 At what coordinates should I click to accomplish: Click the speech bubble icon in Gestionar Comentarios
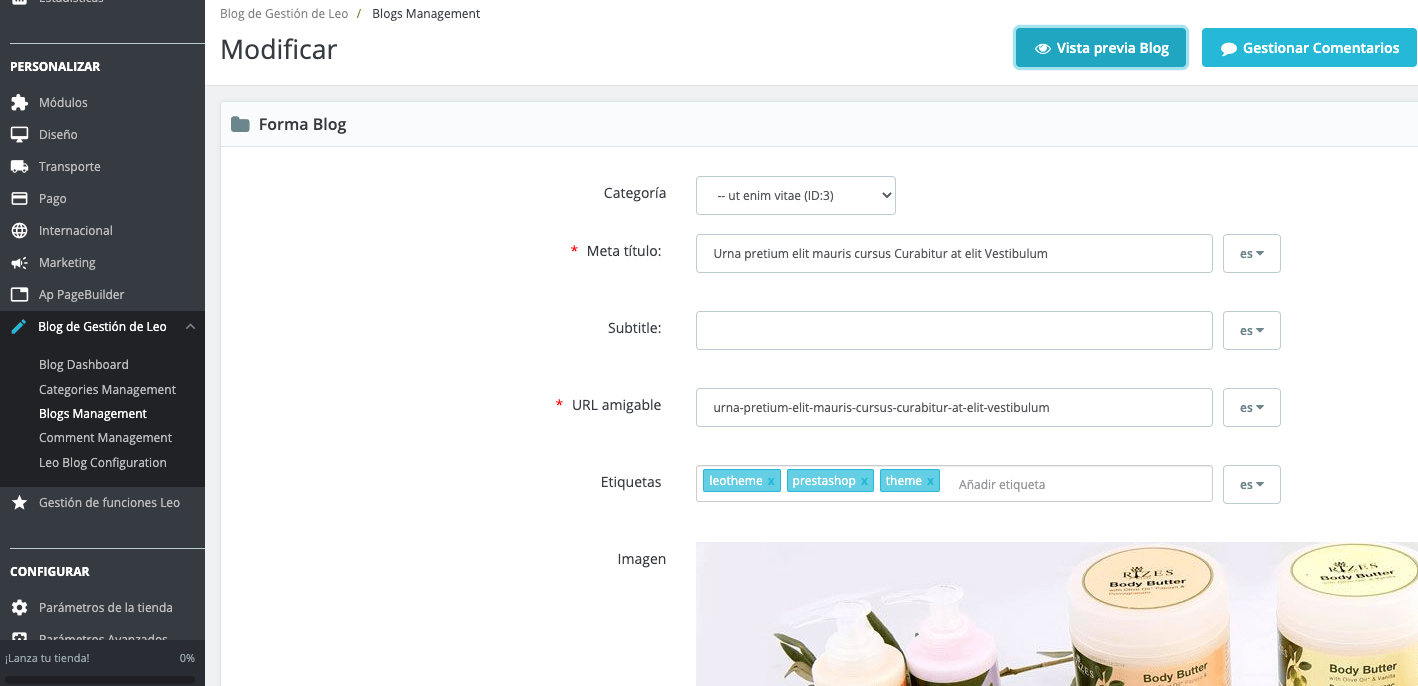click(1229, 49)
